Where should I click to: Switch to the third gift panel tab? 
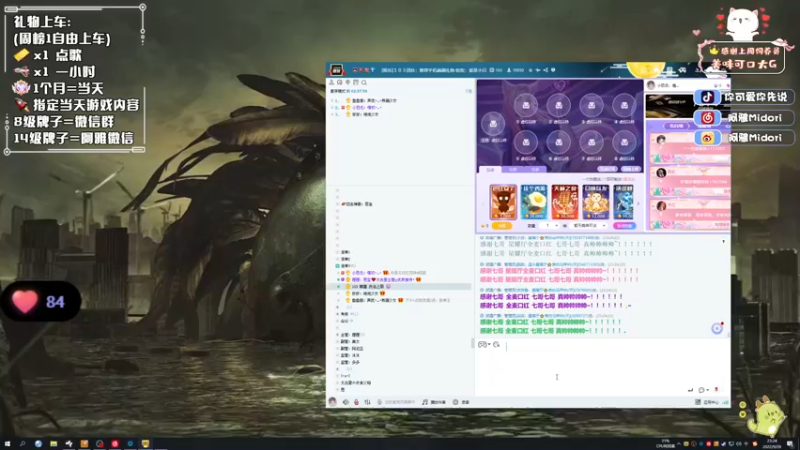pyautogui.click(x=535, y=169)
